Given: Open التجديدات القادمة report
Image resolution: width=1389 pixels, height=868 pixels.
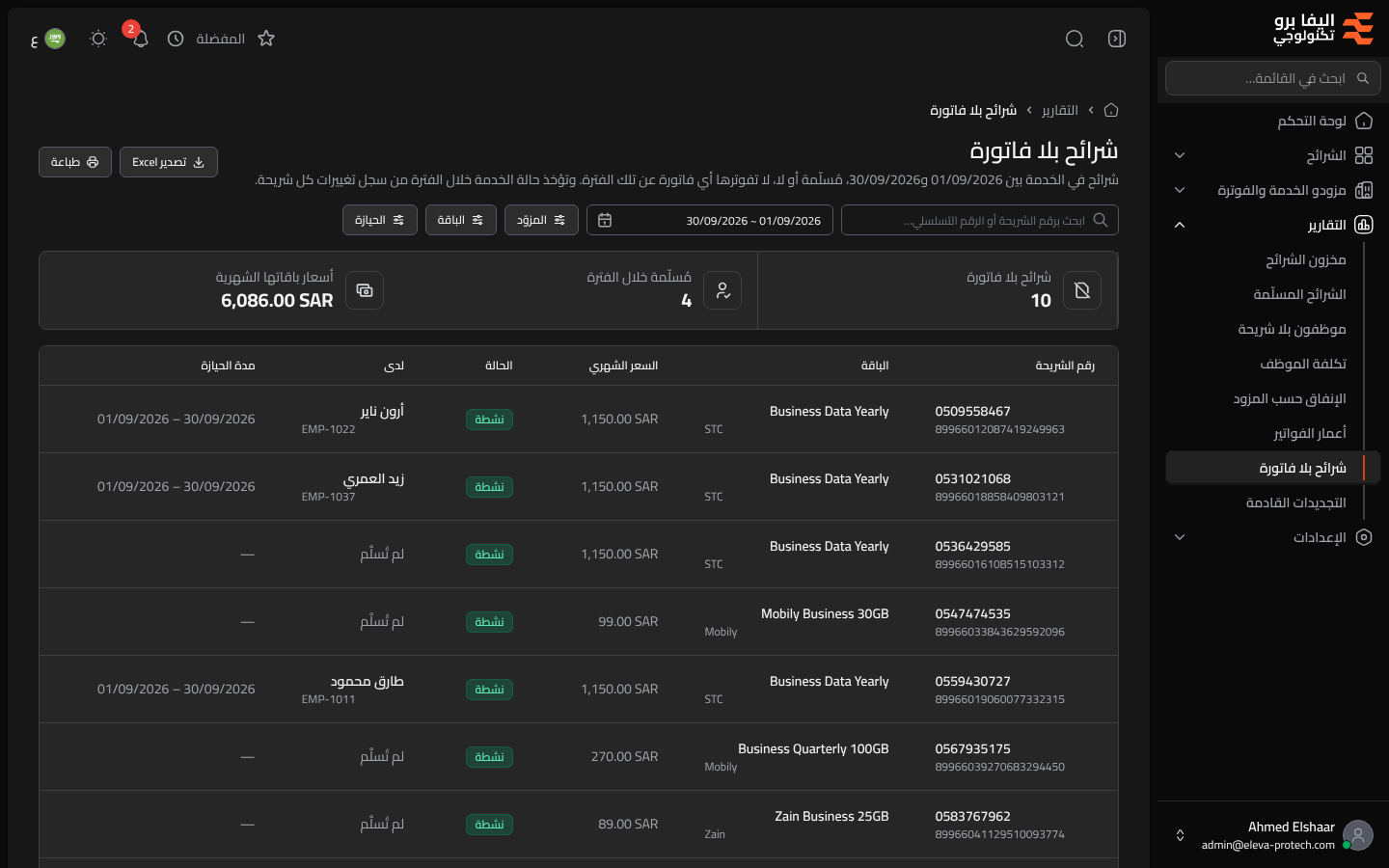Looking at the screenshot, I should pyautogui.click(x=1295, y=502).
